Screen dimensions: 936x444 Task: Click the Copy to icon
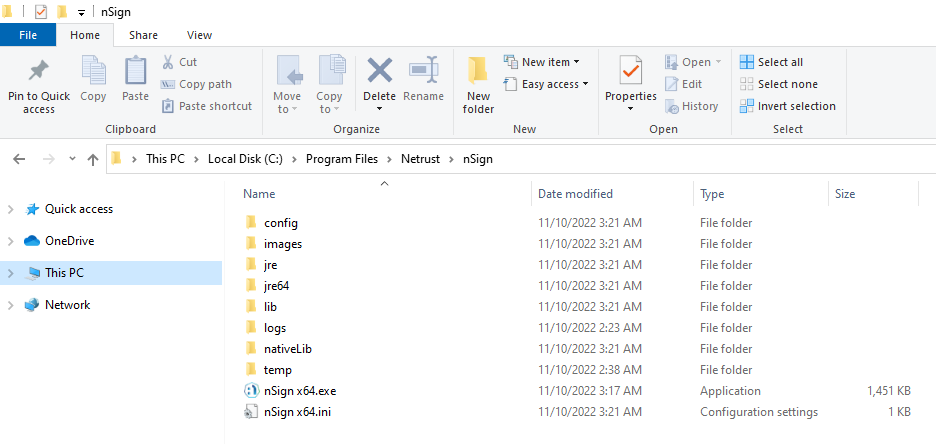pos(331,71)
